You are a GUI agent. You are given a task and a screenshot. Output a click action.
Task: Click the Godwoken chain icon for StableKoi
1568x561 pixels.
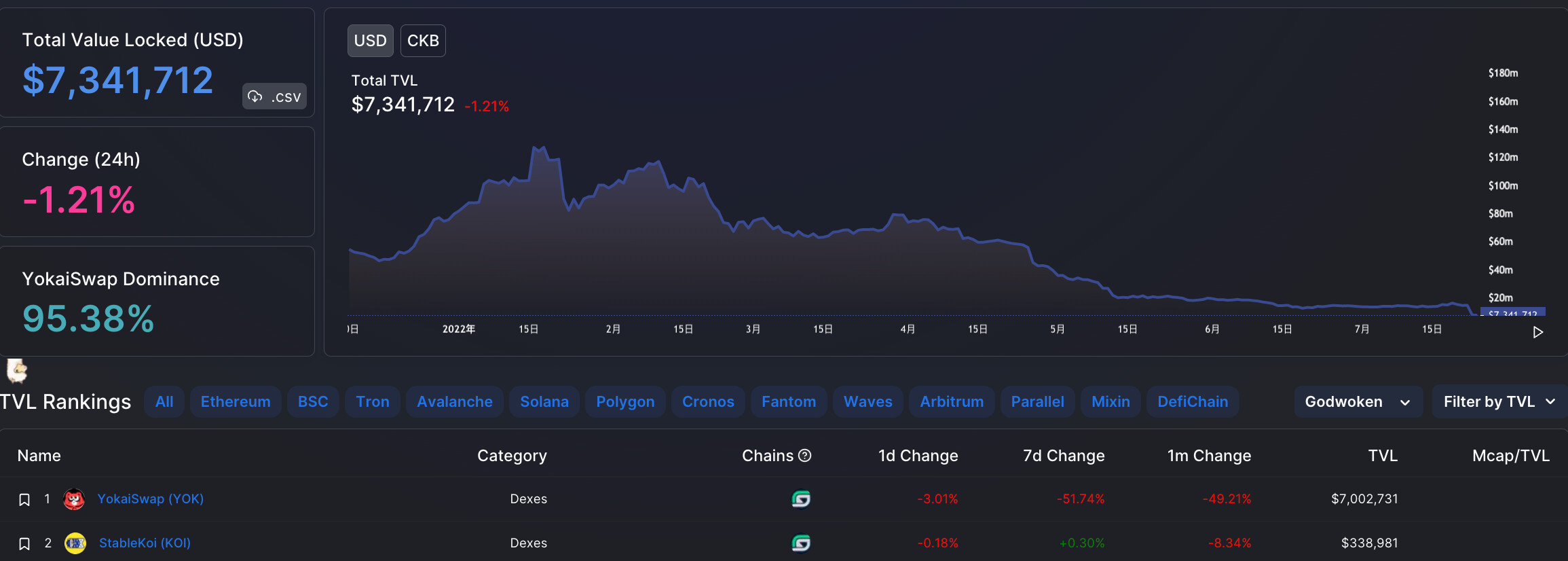coord(801,543)
